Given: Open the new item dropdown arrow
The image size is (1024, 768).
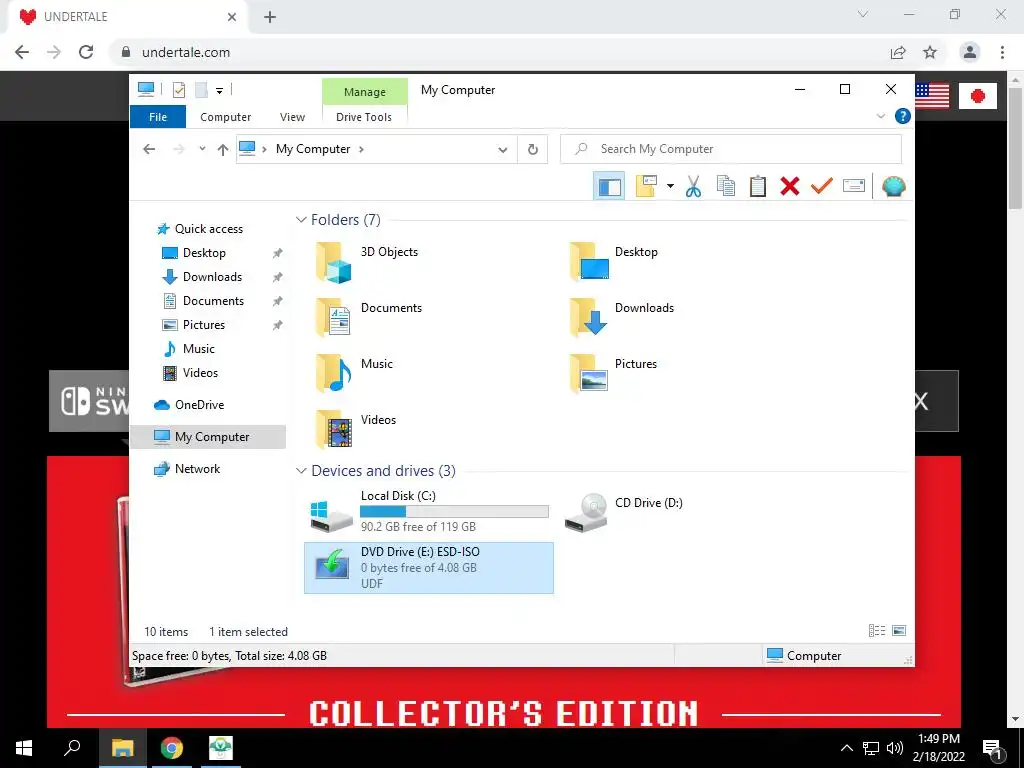Looking at the screenshot, I should click(670, 187).
